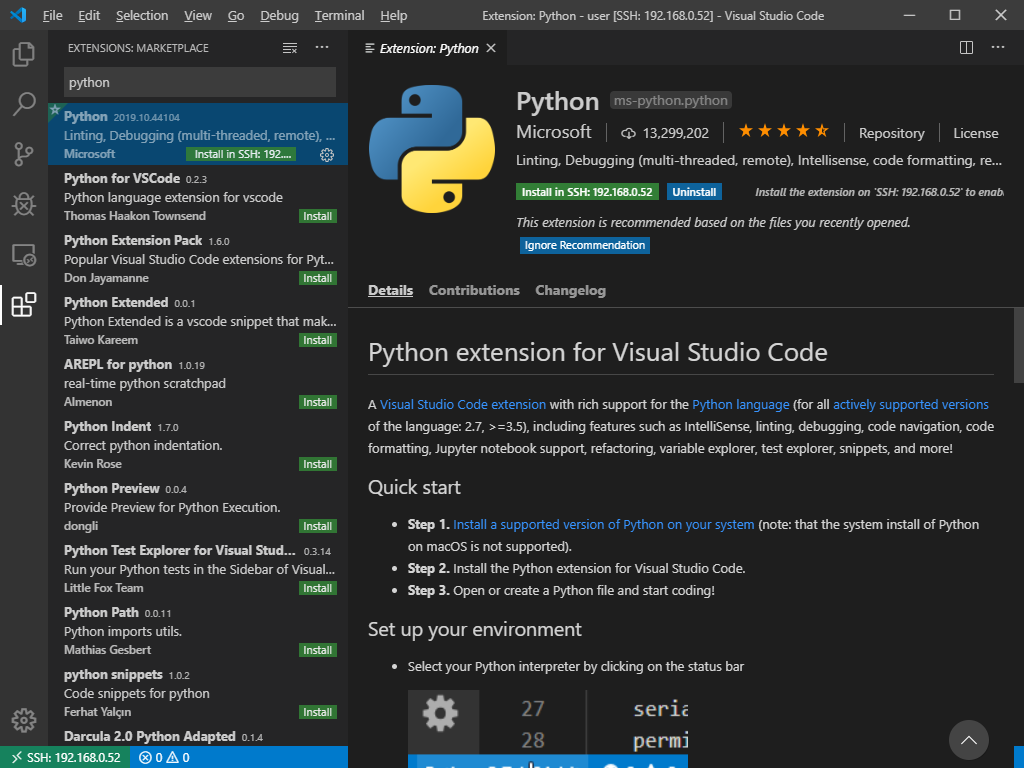
Task: Click the errors and warnings status indicator
Action: (x=165, y=758)
